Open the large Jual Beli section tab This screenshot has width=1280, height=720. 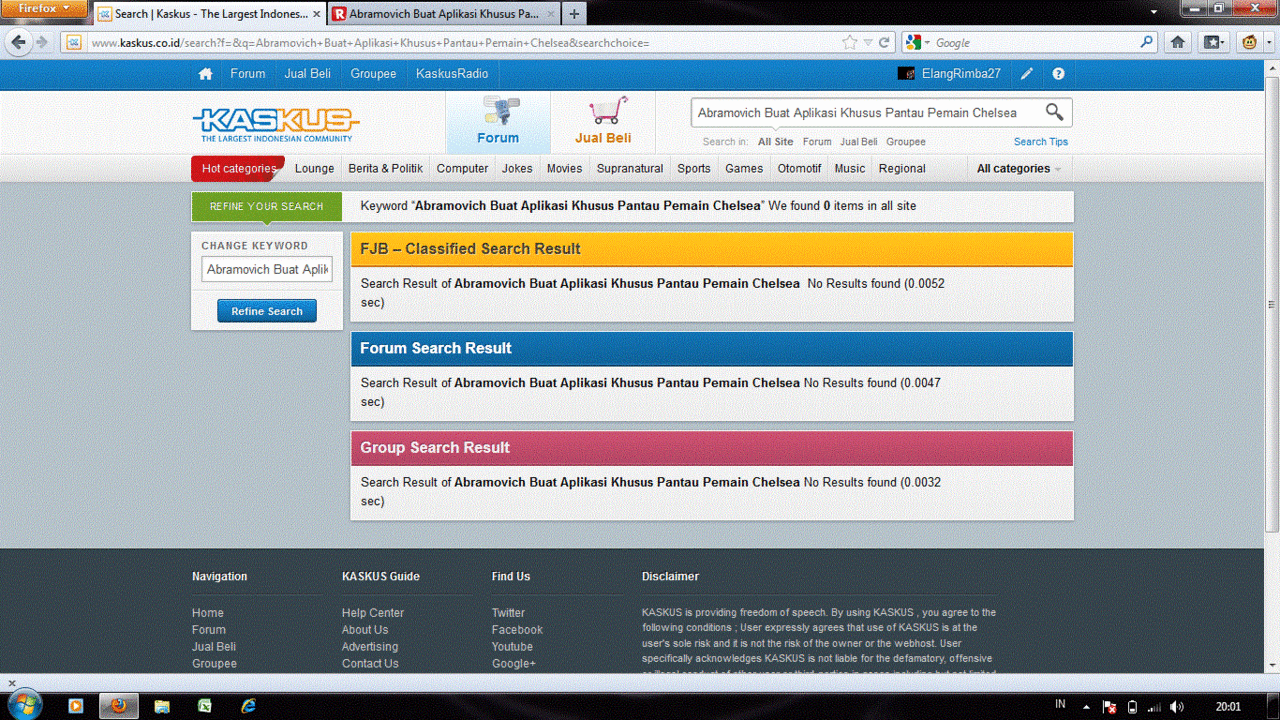click(x=603, y=123)
